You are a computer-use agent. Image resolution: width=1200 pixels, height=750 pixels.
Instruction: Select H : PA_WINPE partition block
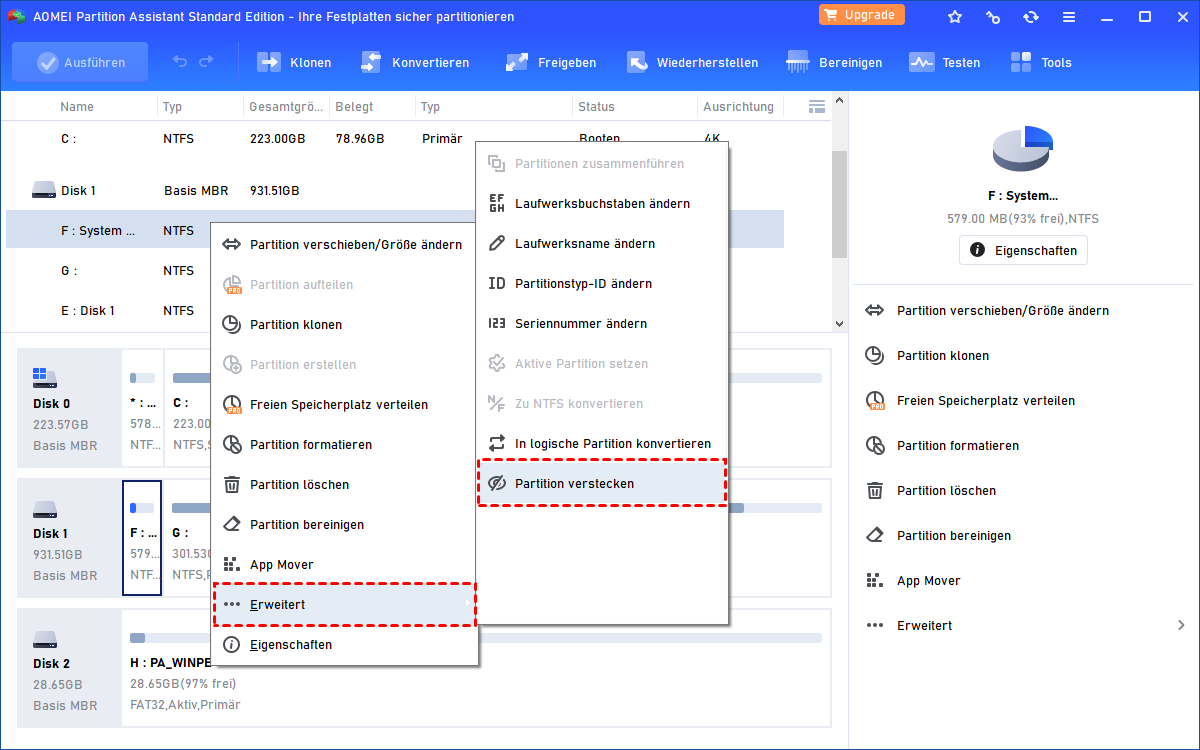[x=476, y=668]
